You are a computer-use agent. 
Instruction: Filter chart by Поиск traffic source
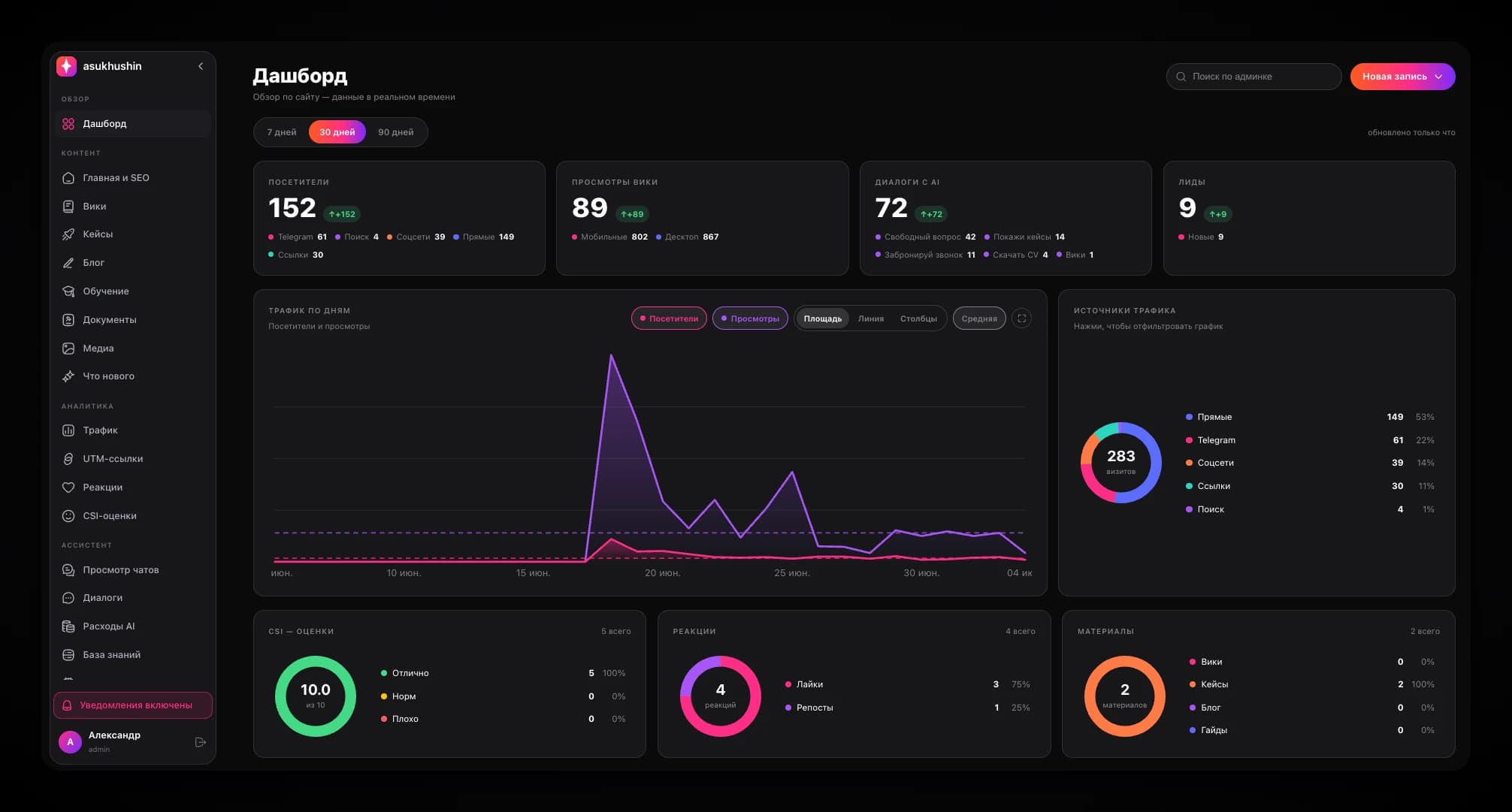click(x=1310, y=509)
